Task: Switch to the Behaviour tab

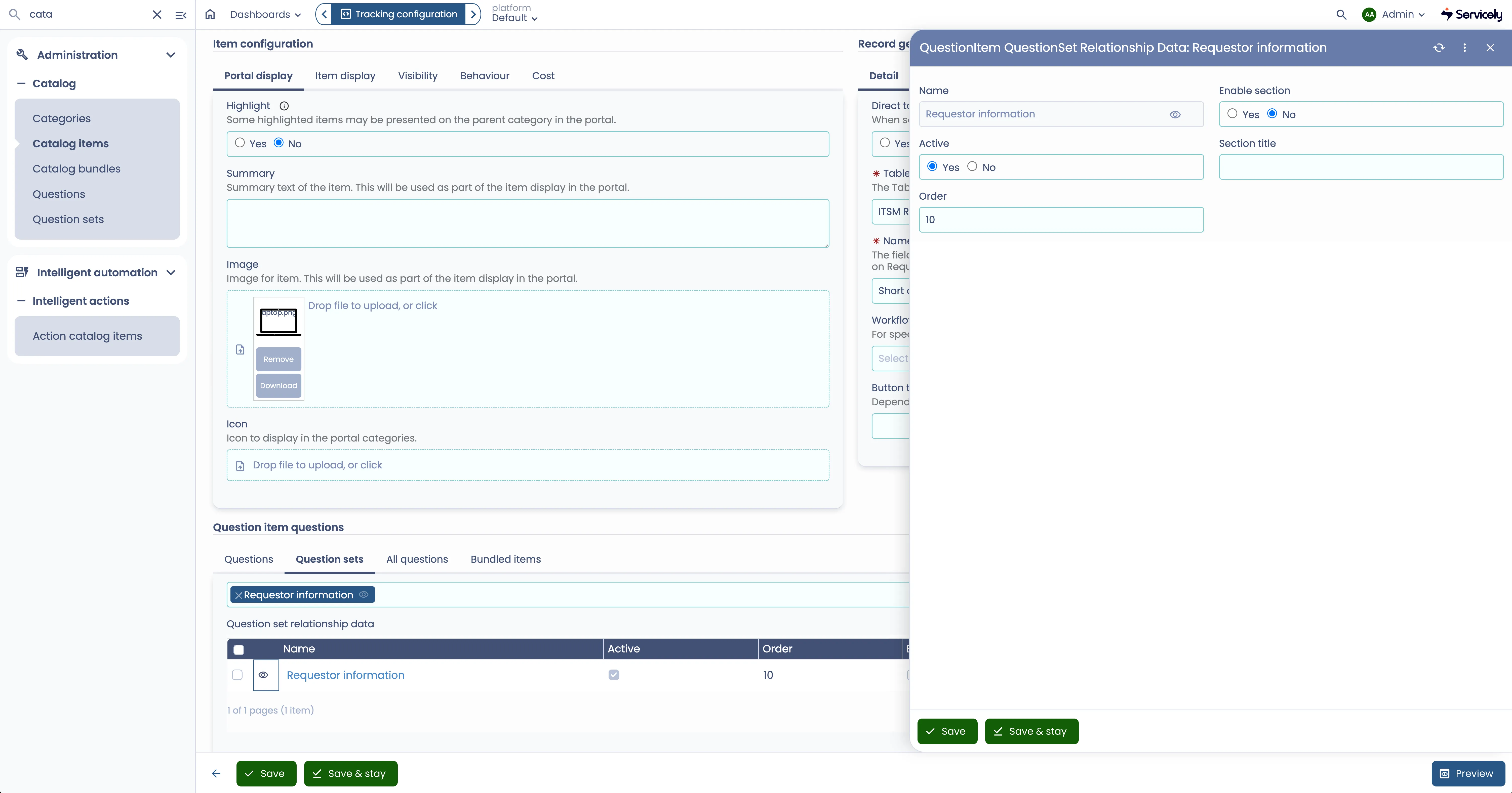Action: coord(485,76)
